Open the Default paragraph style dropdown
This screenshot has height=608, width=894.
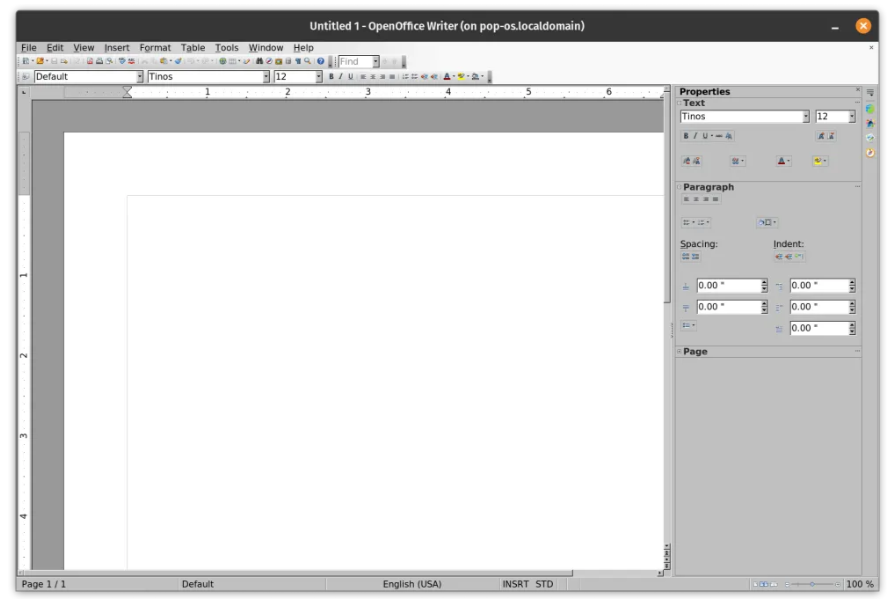click(140, 76)
